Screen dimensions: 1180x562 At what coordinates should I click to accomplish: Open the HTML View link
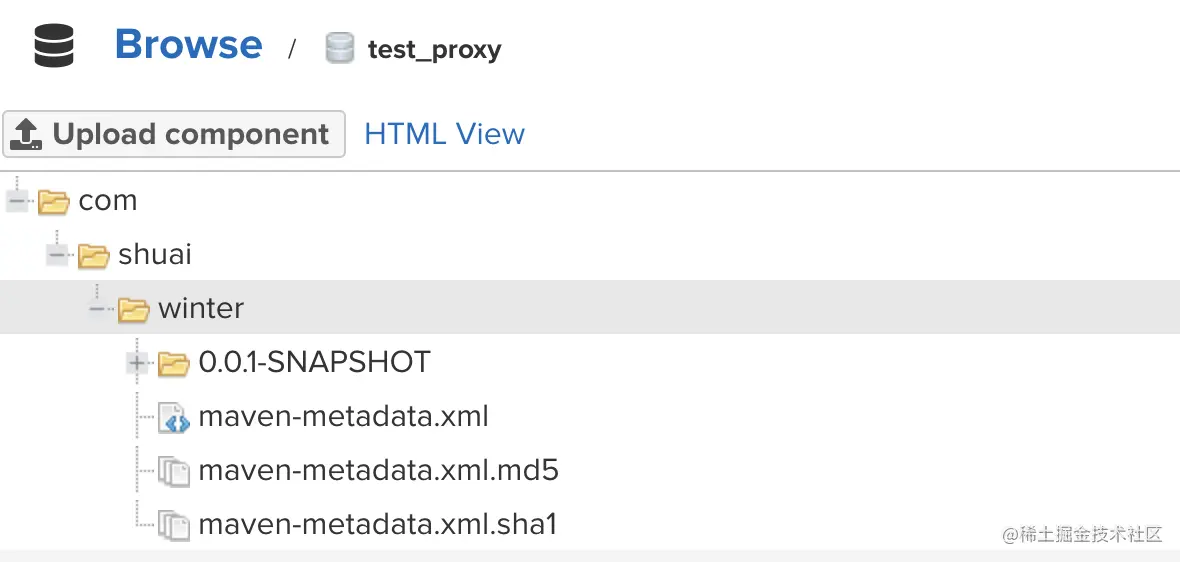(444, 134)
